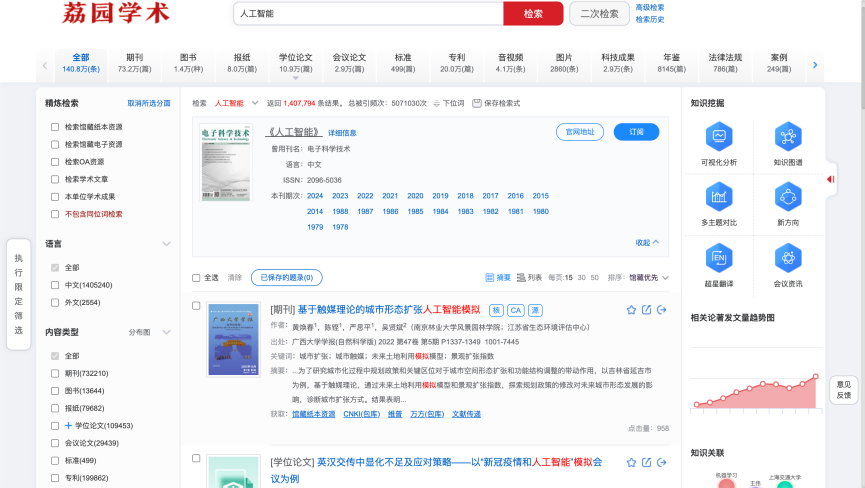Click the edit/cite icon on first result
The image size is (865, 488).
coord(647,310)
